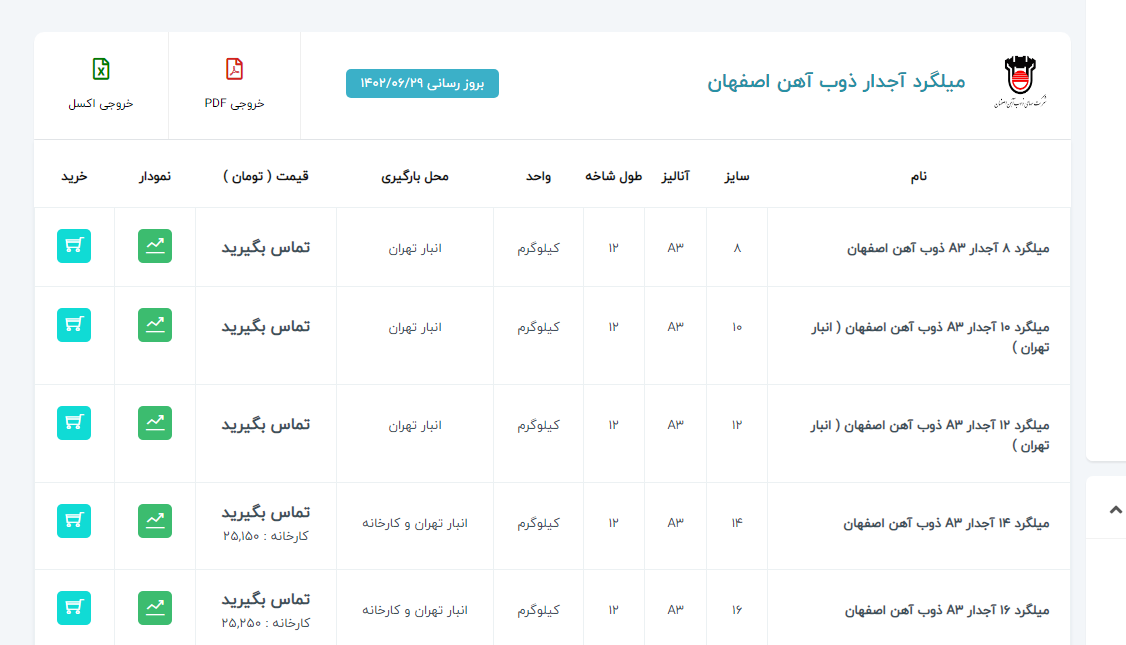Buy size 12 rebar via cart icon
1126x645 pixels.
pyautogui.click(x=74, y=423)
